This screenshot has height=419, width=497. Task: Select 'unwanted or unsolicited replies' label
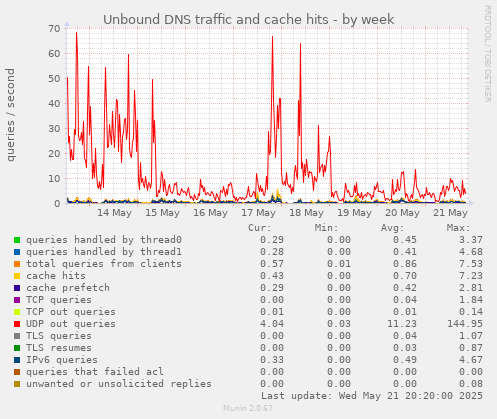click(x=119, y=384)
